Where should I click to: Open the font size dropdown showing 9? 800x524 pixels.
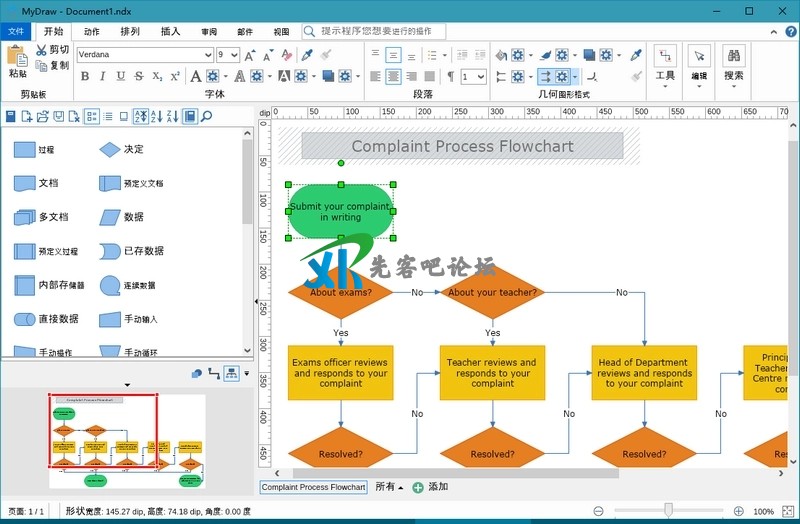coord(235,55)
